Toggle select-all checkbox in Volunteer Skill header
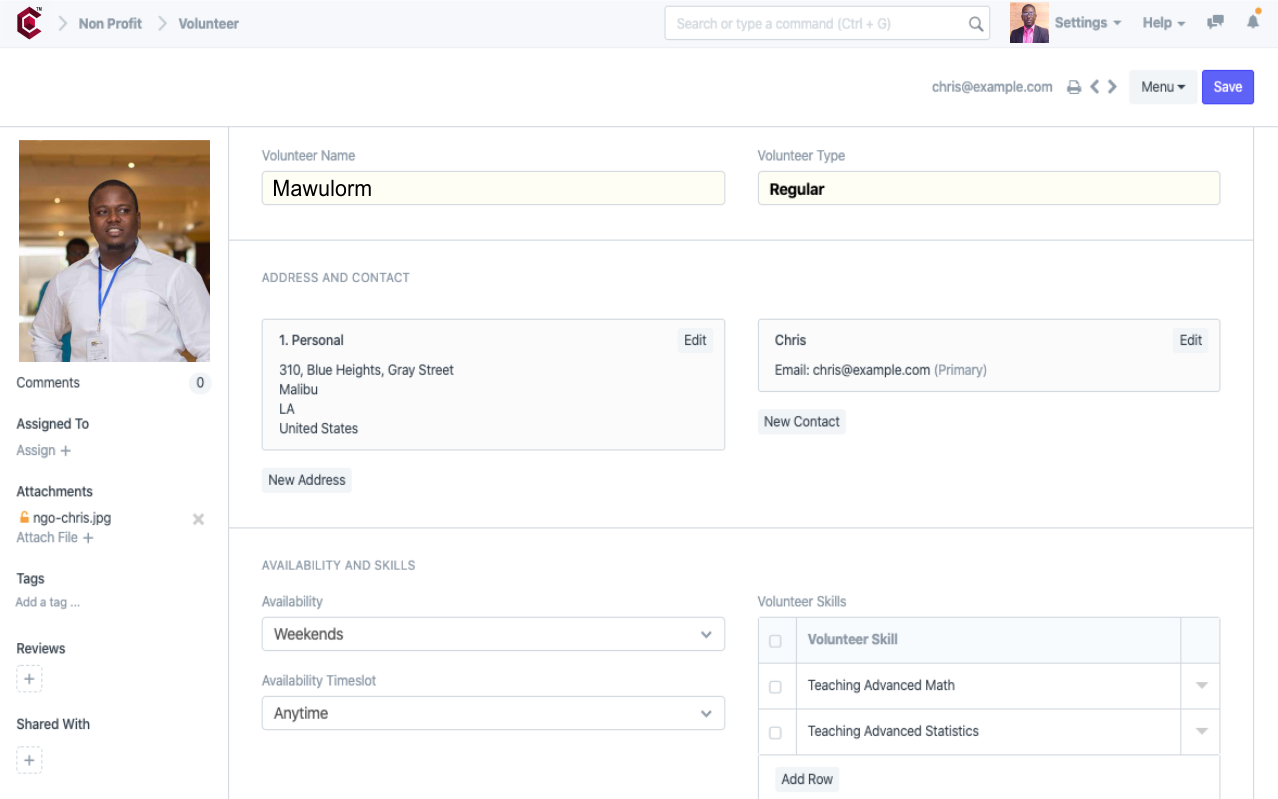Image resolution: width=1278 pixels, height=799 pixels. coord(775,641)
